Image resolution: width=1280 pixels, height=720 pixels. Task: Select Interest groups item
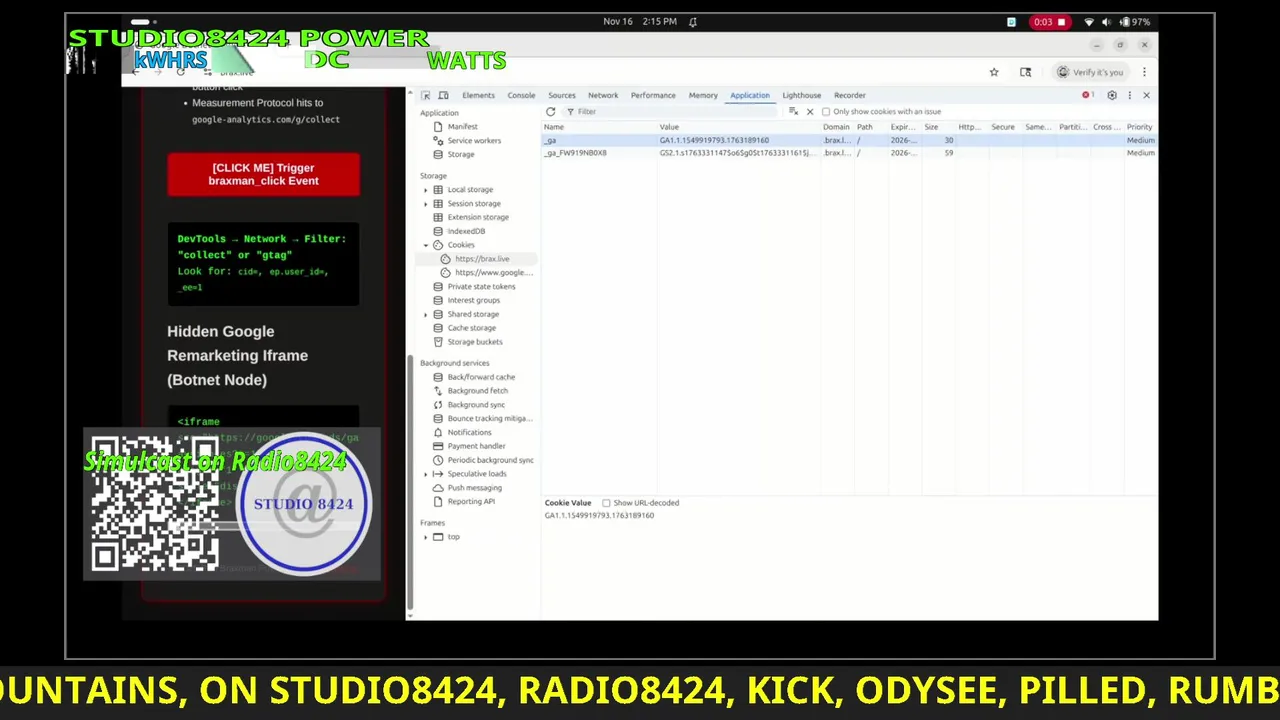click(x=473, y=301)
